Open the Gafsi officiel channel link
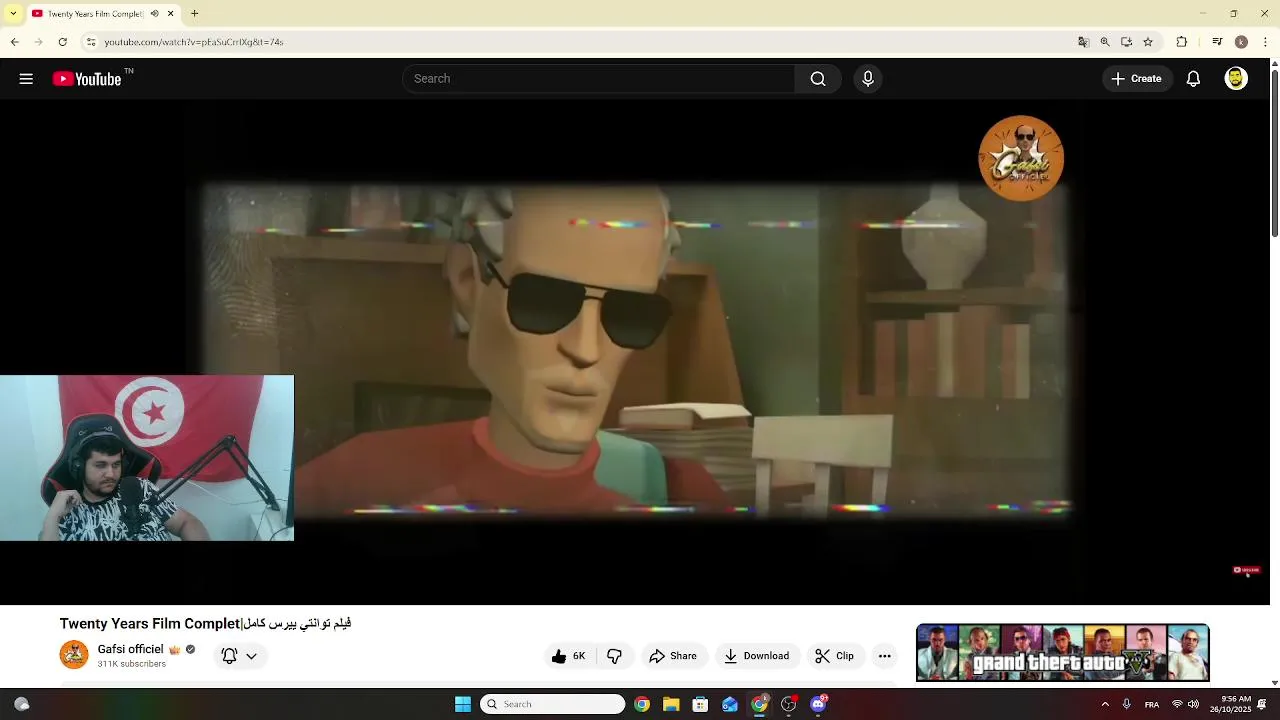The image size is (1280, 720). (130, 649)
